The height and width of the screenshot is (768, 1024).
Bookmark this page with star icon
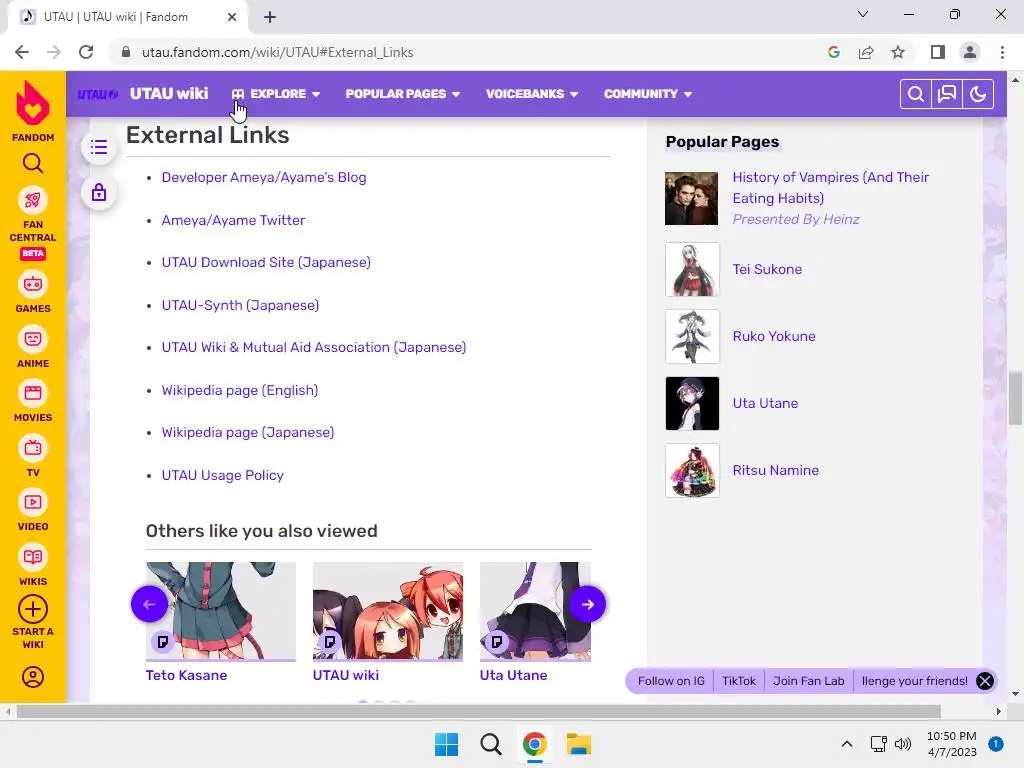click(898, 52)
